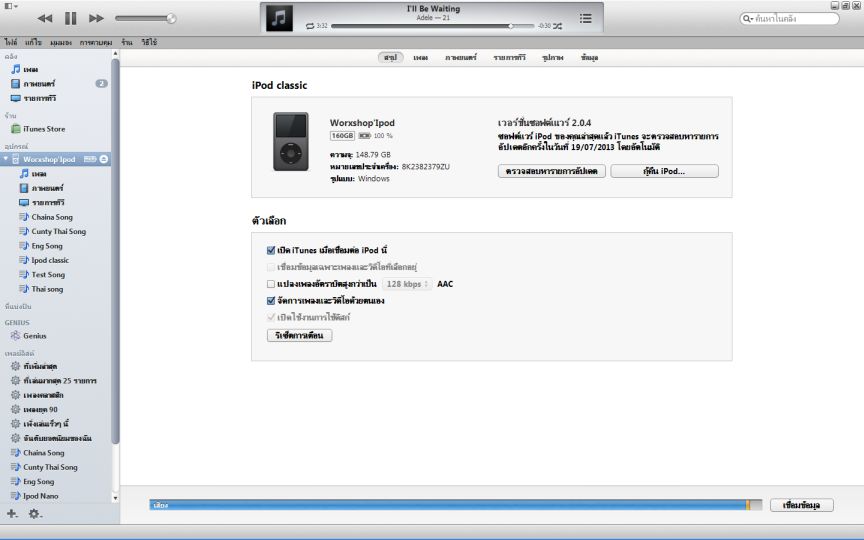Toggle repeat in the now playing display

click(x=309, y=25)
